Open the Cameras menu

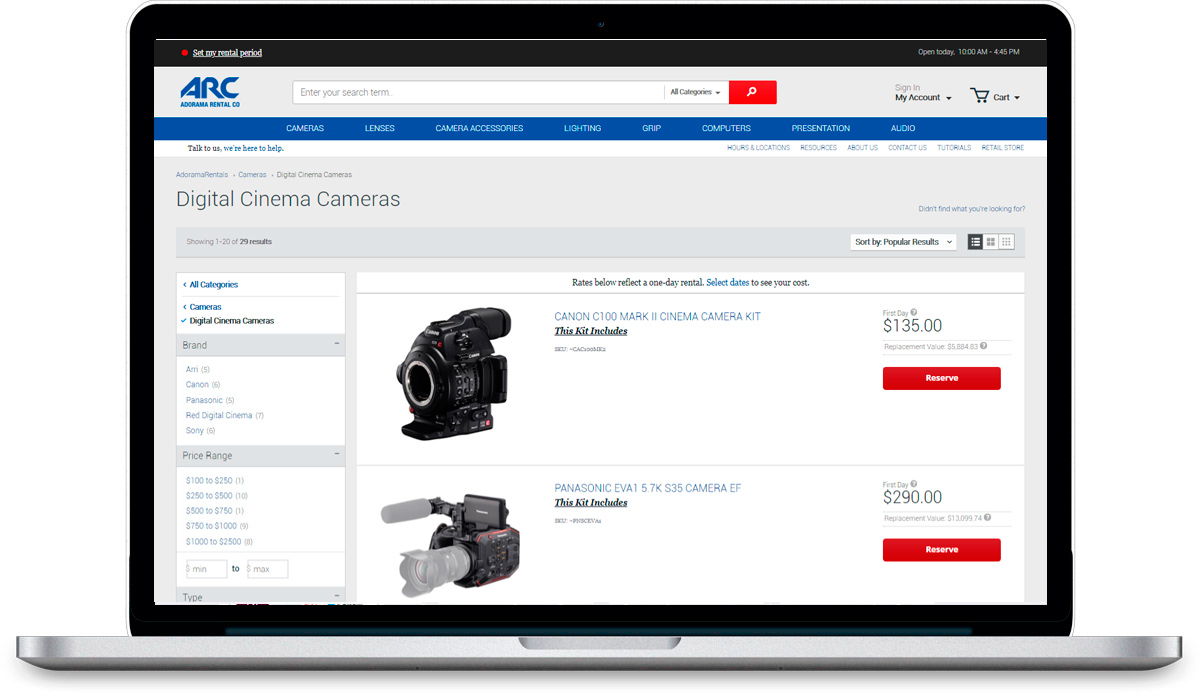[x=305, y=128]
